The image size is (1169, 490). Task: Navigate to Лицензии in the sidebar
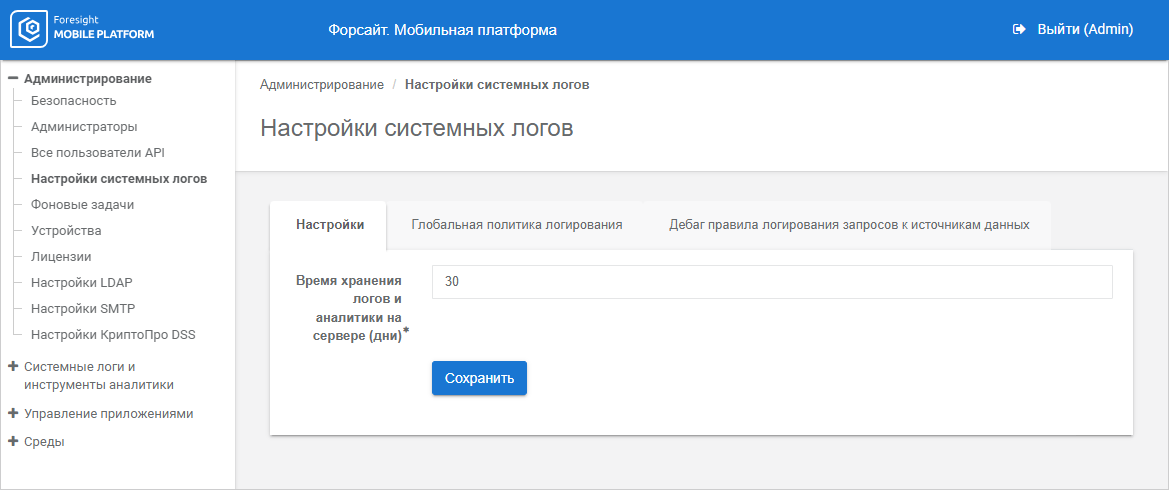pyautogui.click(x=61, y=256)
